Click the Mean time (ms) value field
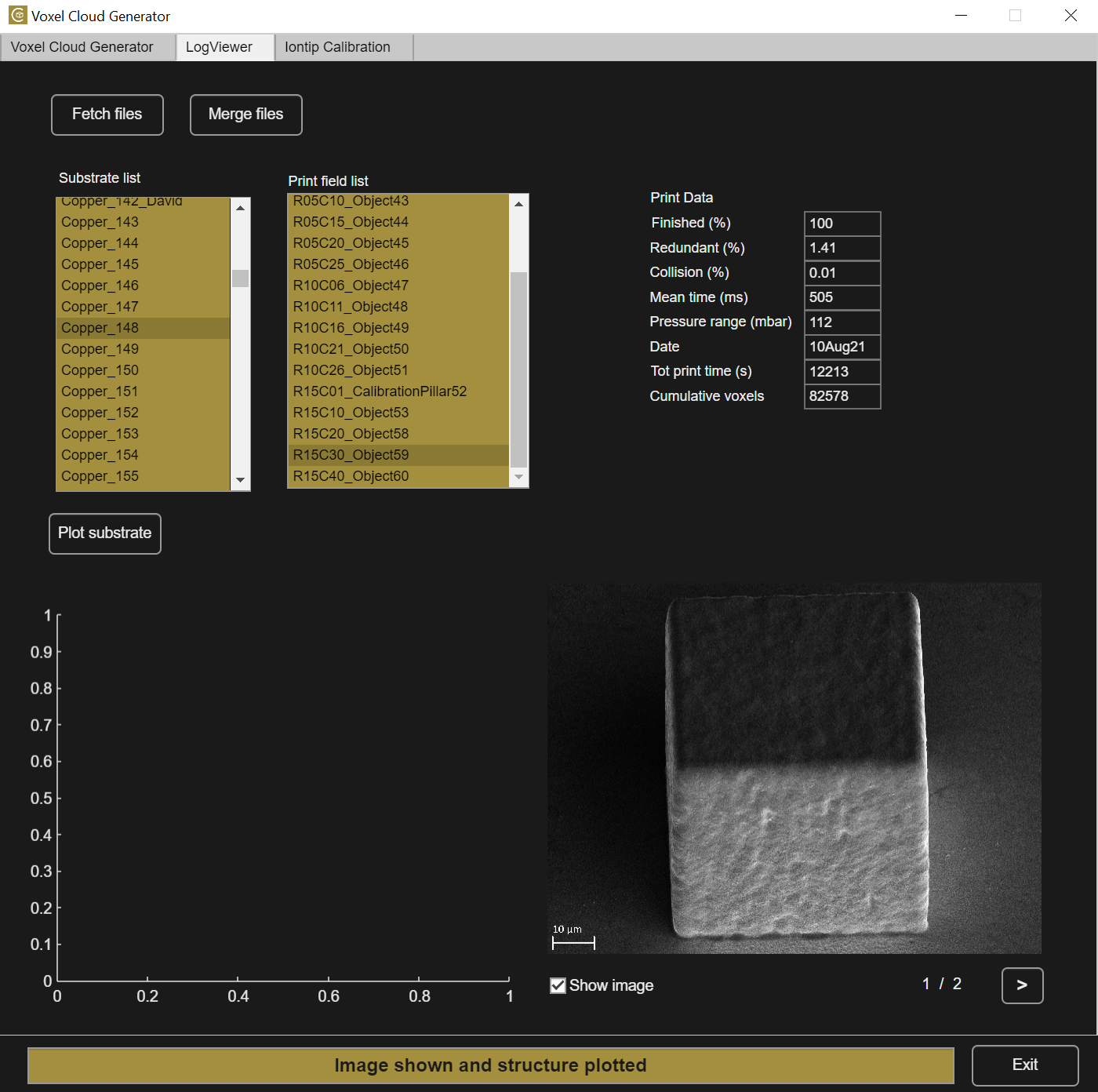The height and width of the screenshot is (1092, 1098). click(842, 297)
